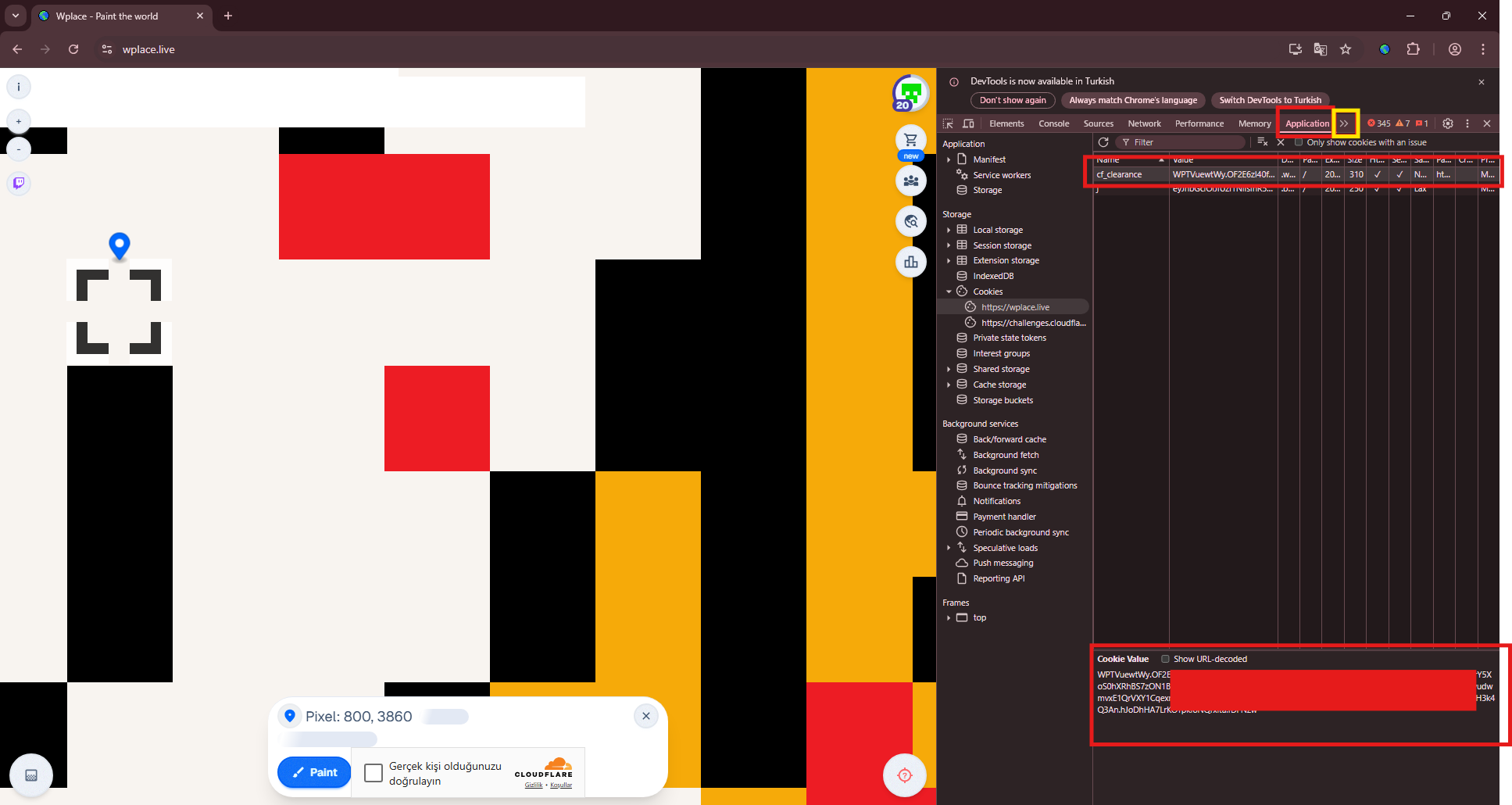Expand Extension storage tree item
This screenshot has height=805, width=1512.
[x=949, y=260]
